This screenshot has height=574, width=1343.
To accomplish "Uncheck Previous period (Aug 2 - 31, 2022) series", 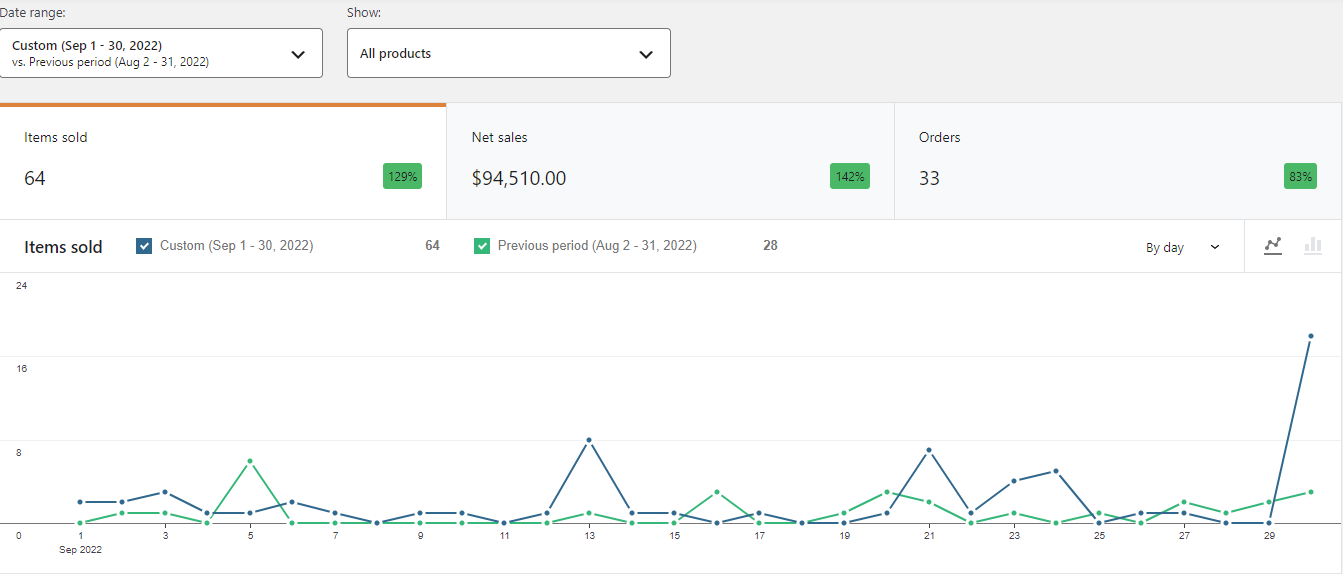I will (482, 246).
